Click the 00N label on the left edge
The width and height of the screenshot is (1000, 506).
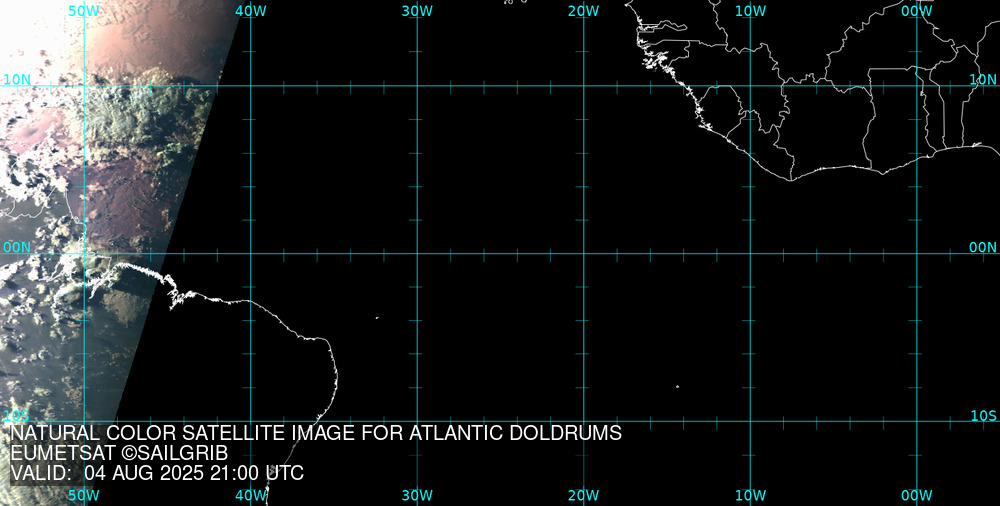pos(17,247)
